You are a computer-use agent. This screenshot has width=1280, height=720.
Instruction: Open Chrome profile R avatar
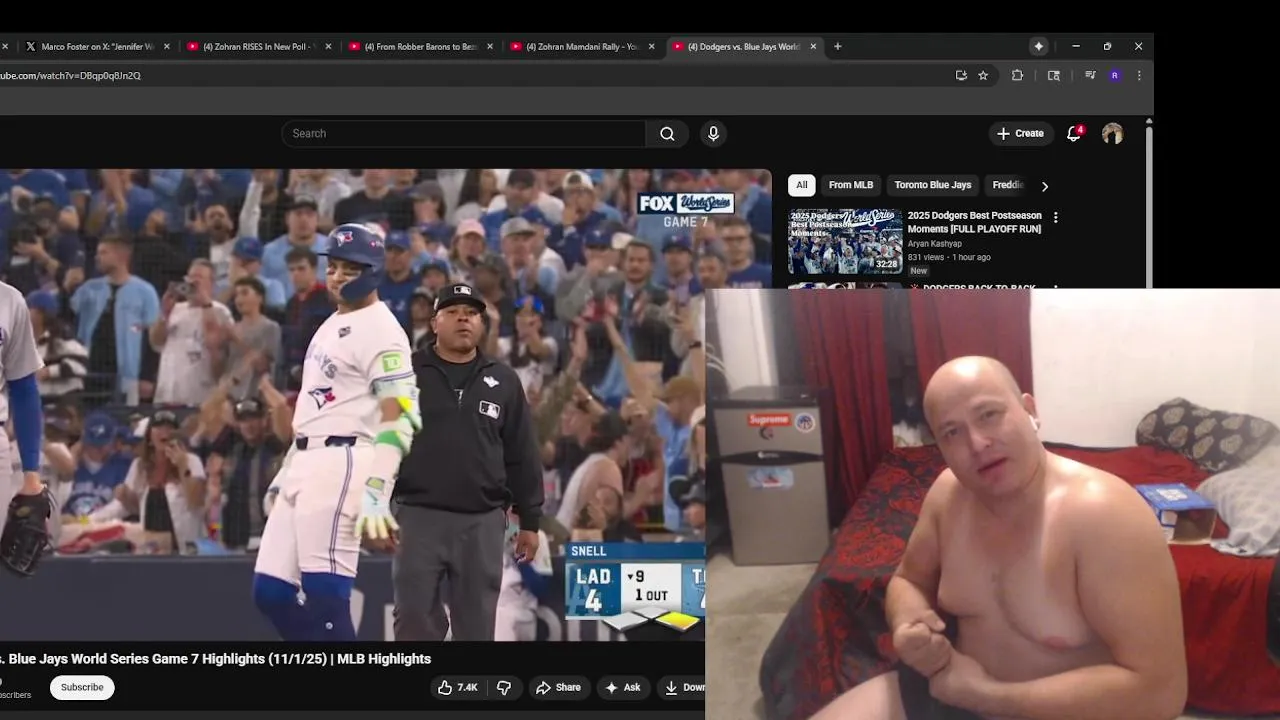click(1115, 75)
